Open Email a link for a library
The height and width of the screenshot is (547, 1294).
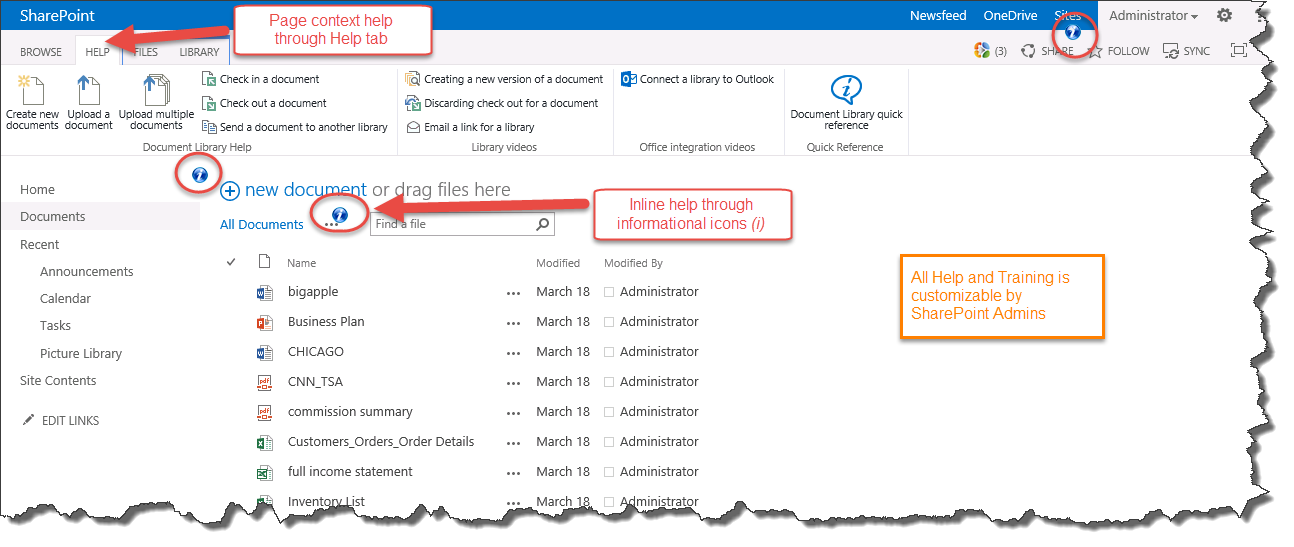tap(470, 127)
